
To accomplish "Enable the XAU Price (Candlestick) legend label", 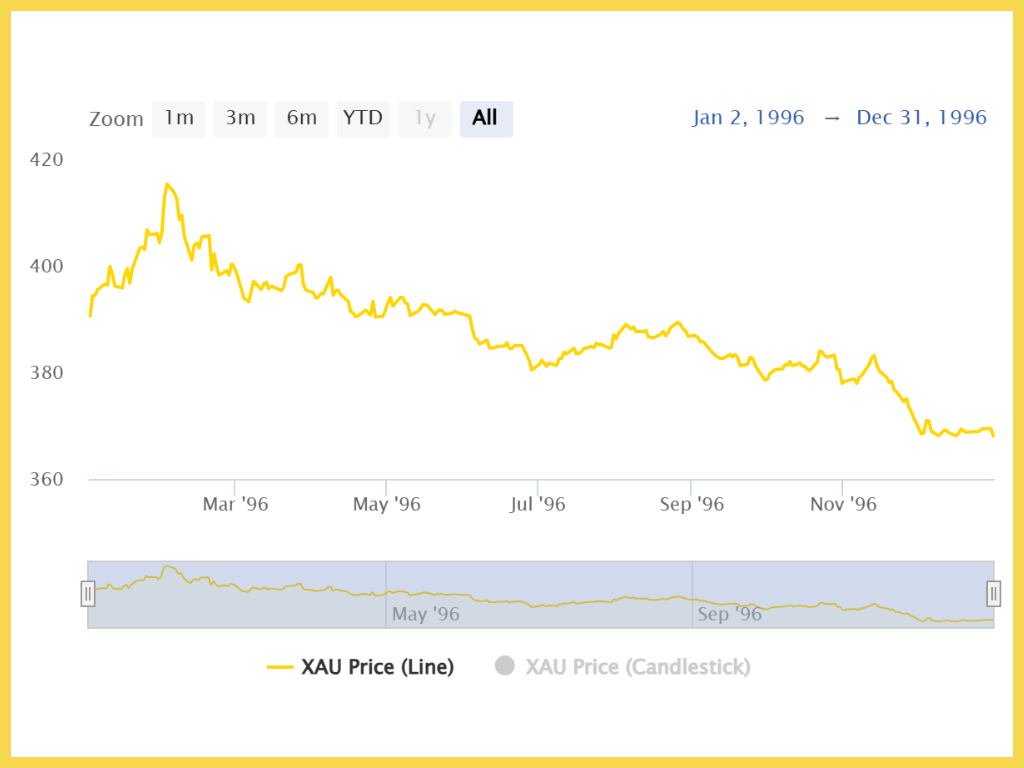I will [637, 667].
